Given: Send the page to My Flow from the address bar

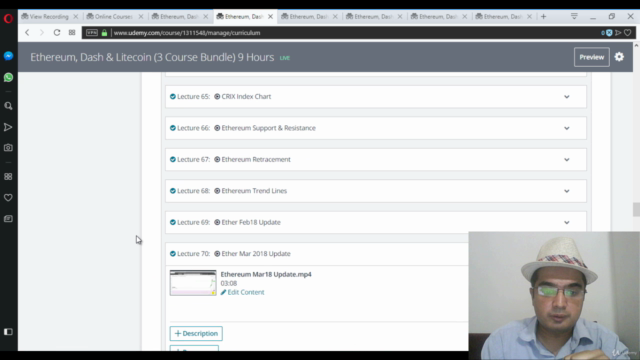Looking at the screenshot, I should [x=618, y=33].
